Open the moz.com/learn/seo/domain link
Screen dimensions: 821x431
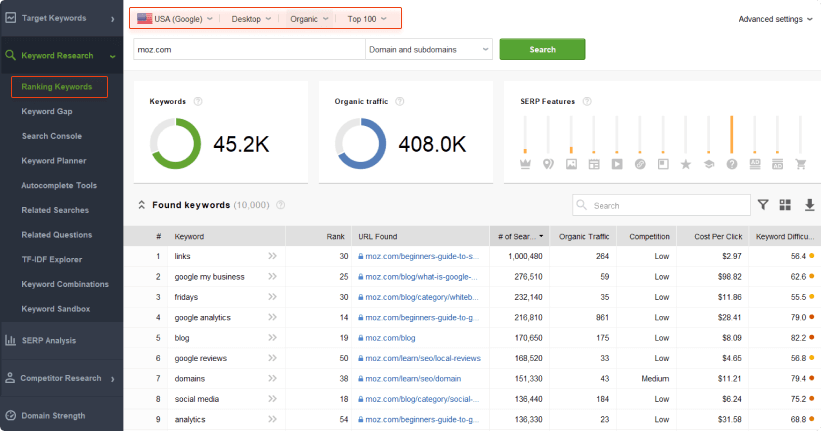coord(413,379)
